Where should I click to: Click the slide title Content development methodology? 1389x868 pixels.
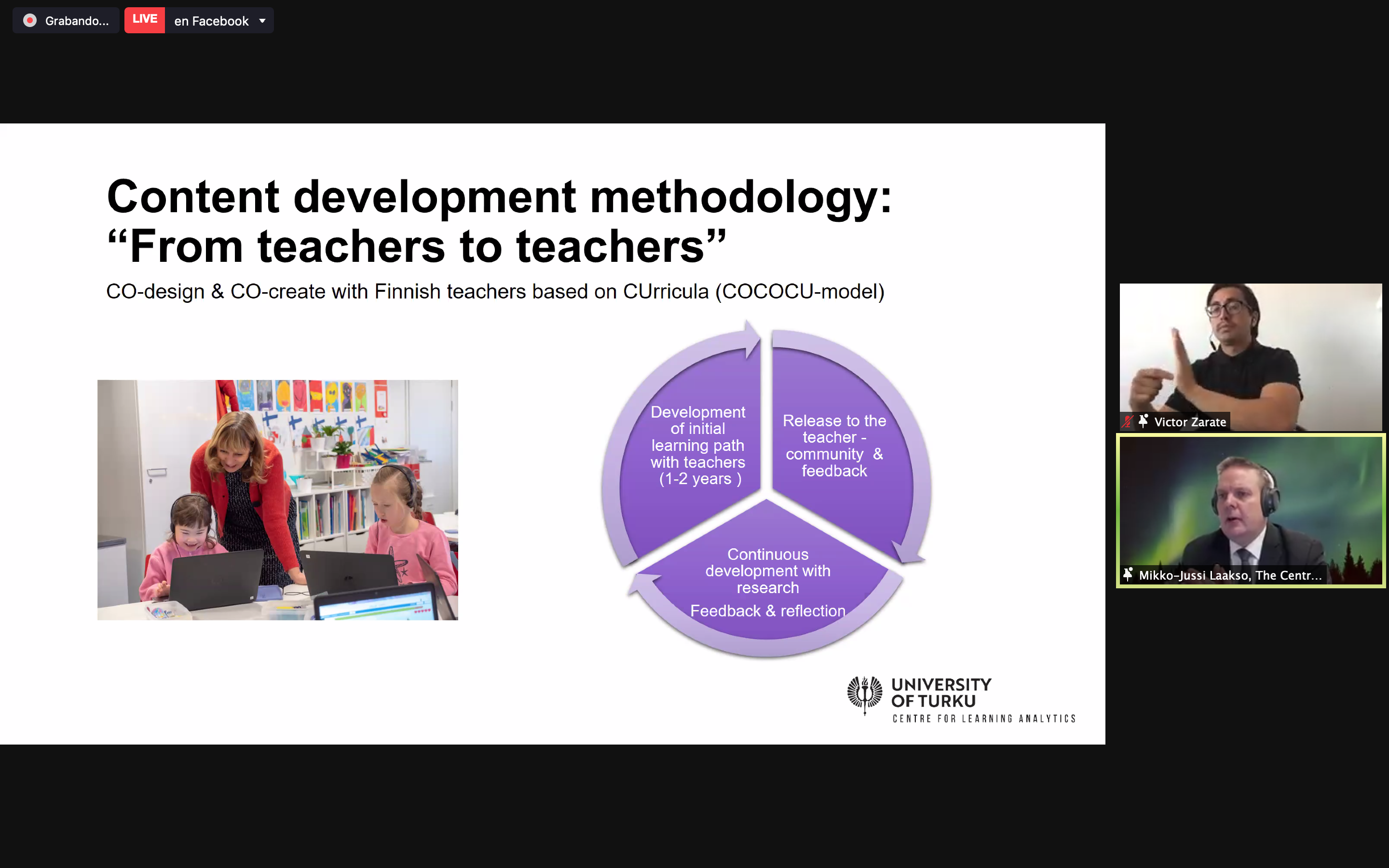click(498, 197)
